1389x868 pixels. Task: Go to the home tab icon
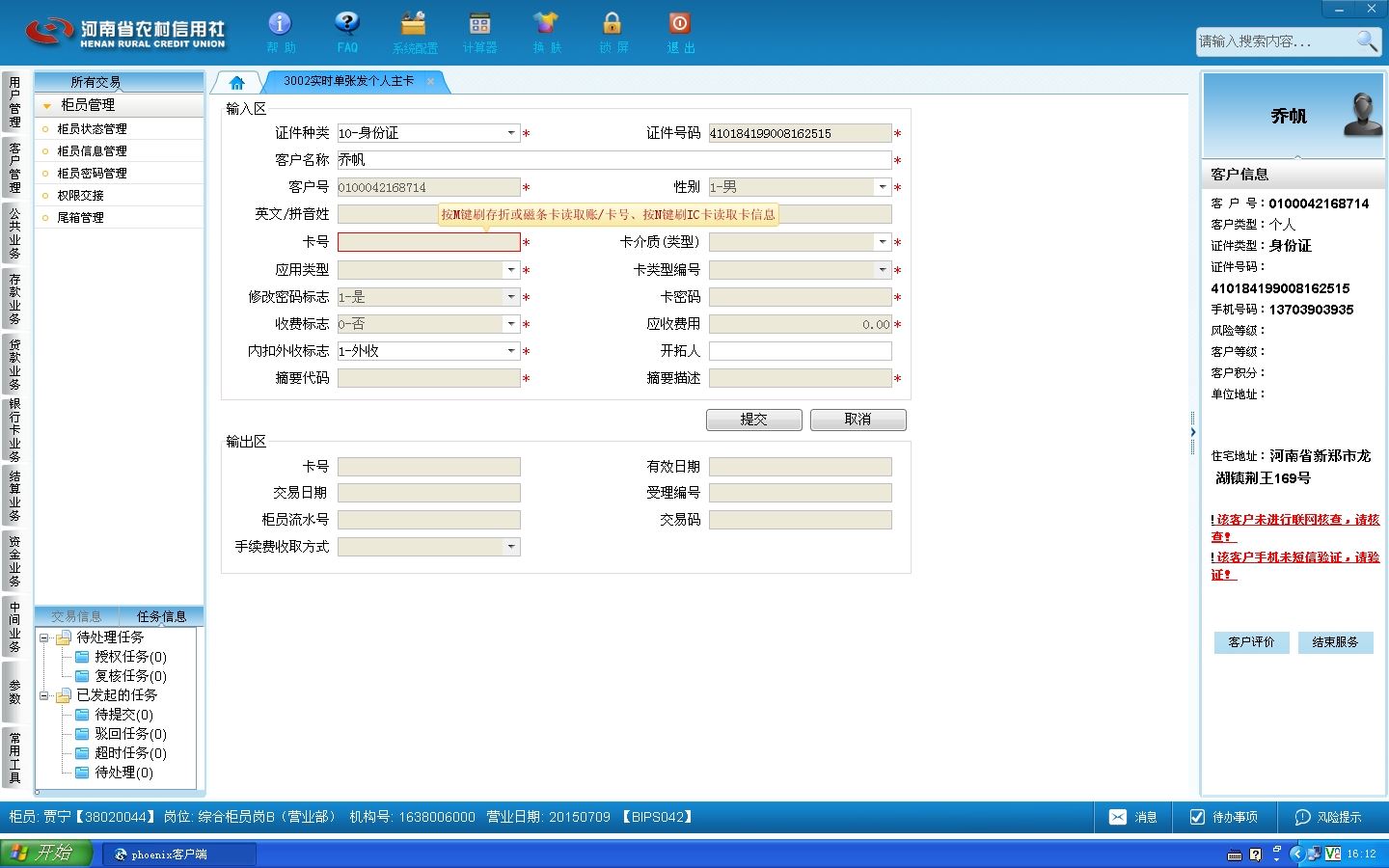[x=236, y=82]
